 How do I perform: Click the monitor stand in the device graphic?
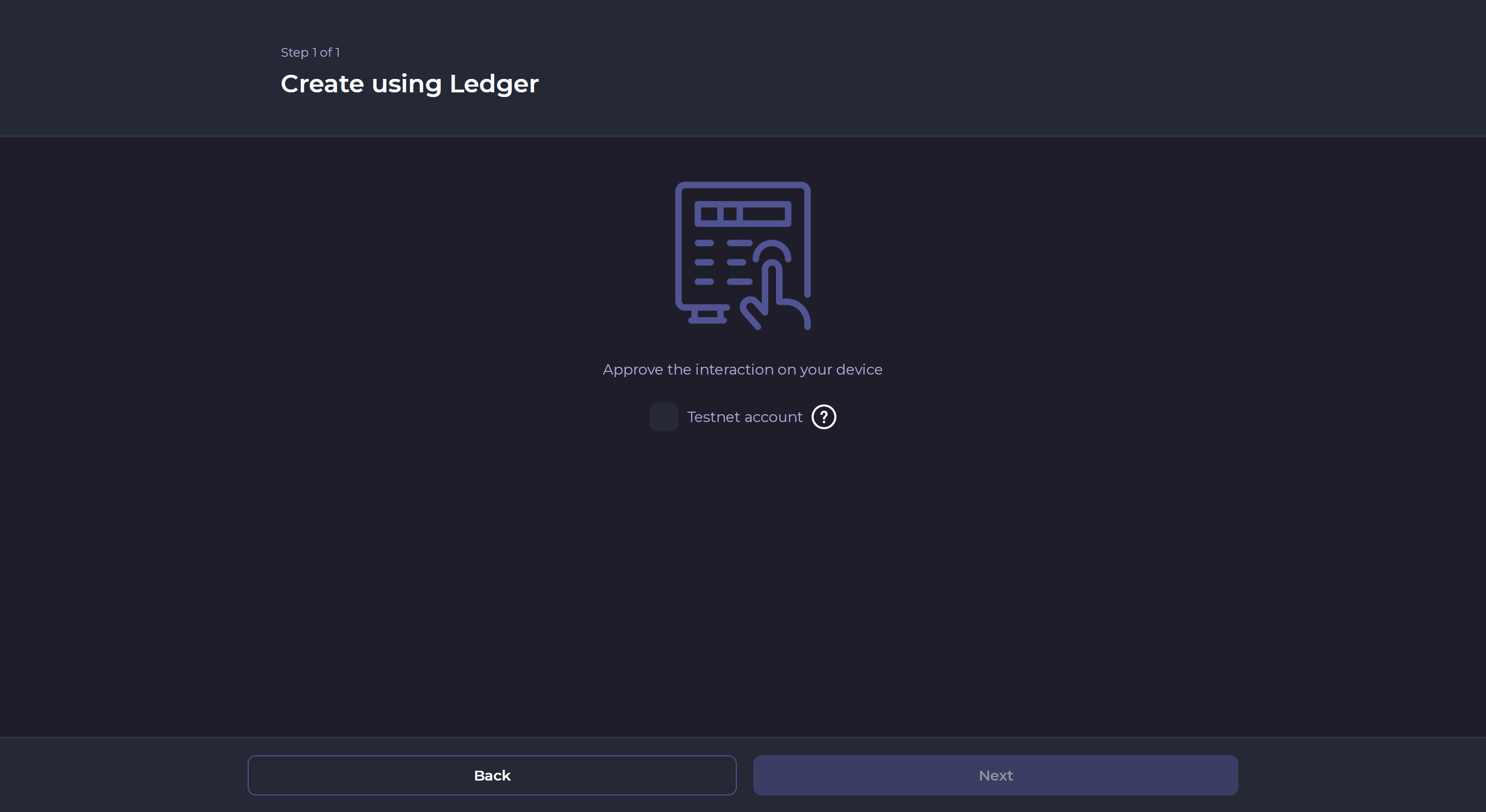click(x=707, y=316)
